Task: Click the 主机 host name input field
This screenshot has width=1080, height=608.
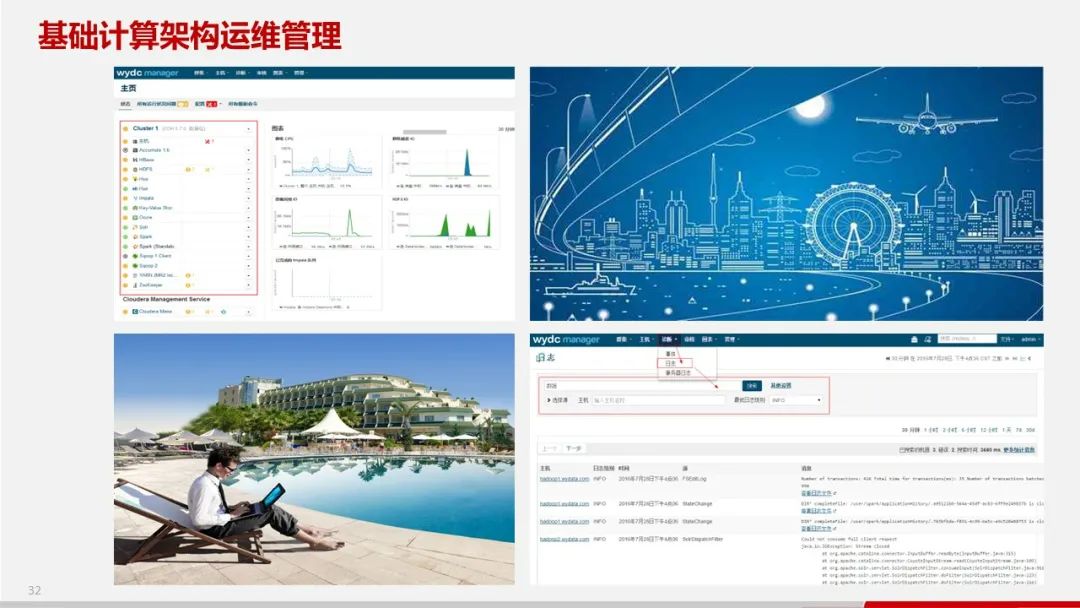Action: (x=658, y=400)
